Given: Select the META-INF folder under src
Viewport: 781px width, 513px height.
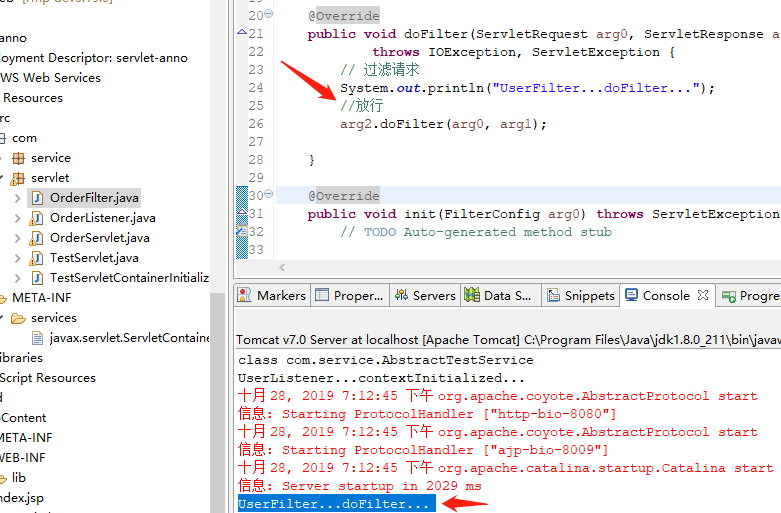Looking at the screenshot, I should point(42,297).
